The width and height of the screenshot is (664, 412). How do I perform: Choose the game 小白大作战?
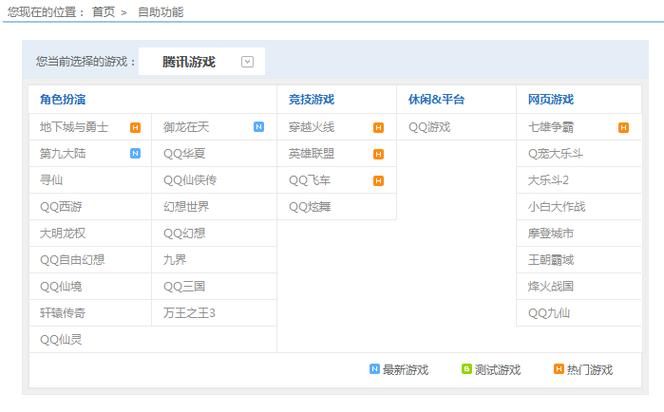click(x=556, y=207)
